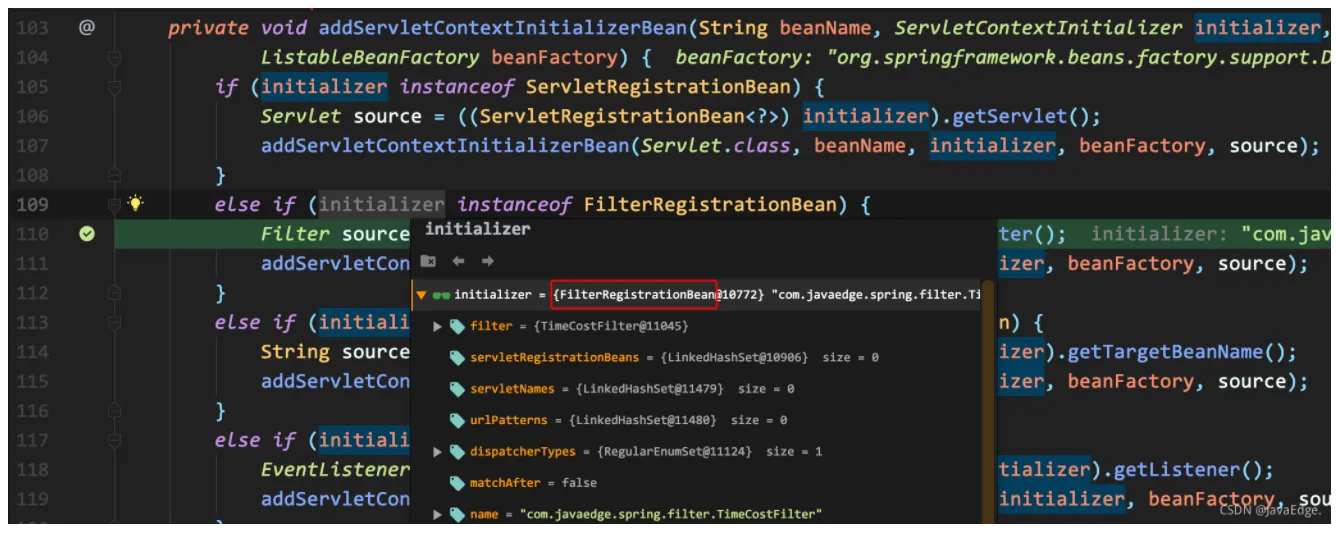Click the {FilterRegistrationBean@10772} value text
Screen dimensions: 1336x533
click(658, 295)
